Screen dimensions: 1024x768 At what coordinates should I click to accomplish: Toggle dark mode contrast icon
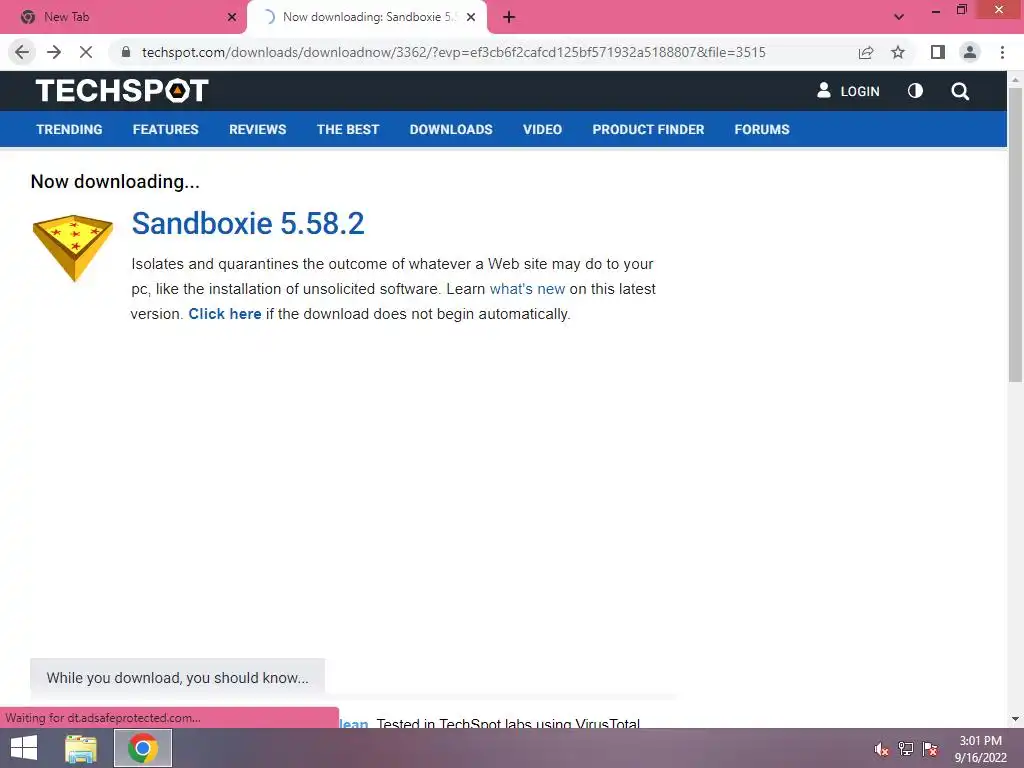pos(915,91)
